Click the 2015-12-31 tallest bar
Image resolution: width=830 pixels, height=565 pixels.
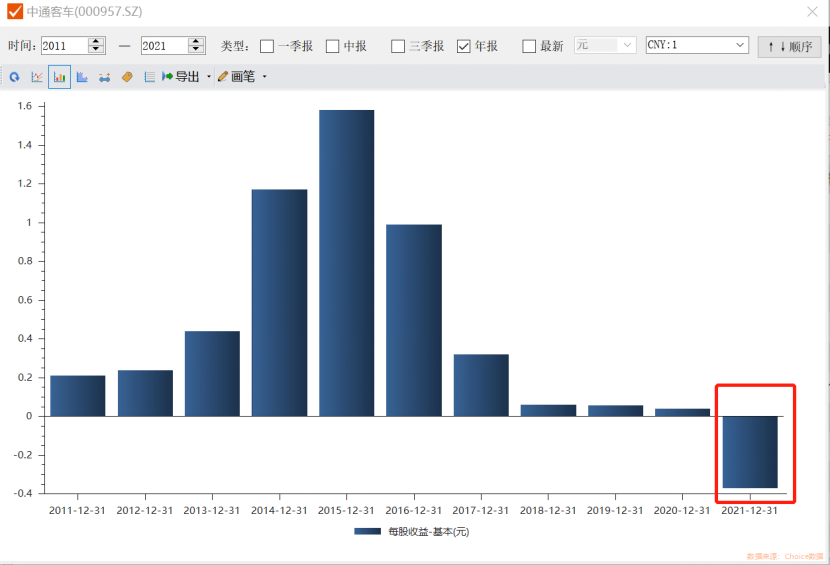pos(346,262)
